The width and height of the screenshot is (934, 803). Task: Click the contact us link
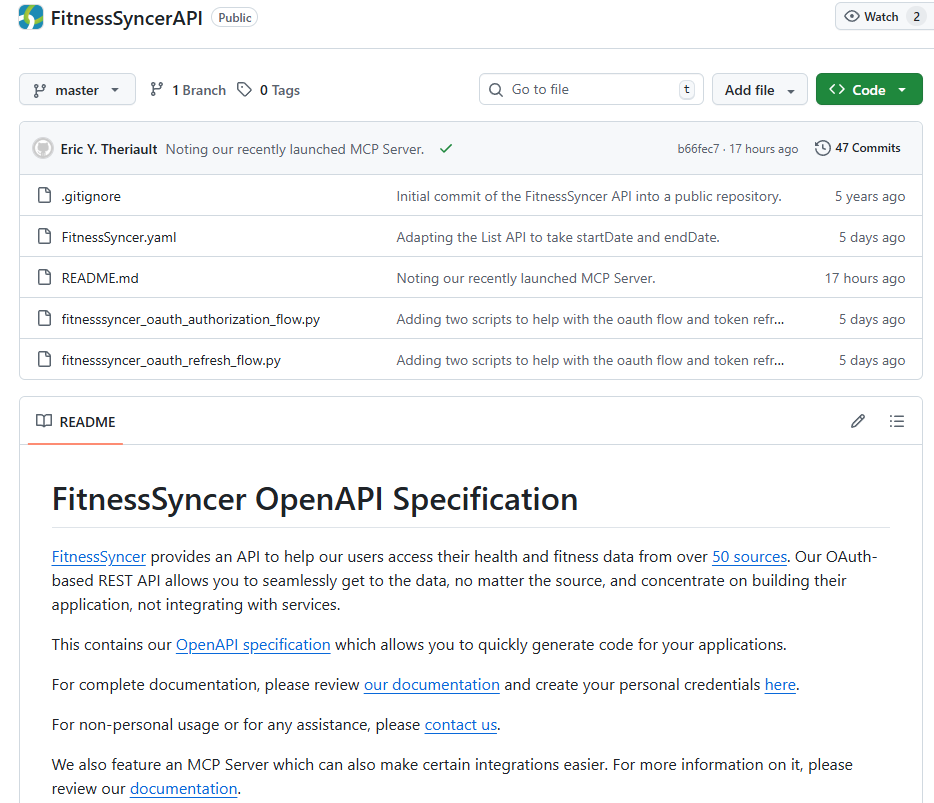click(x=460, y=725)
